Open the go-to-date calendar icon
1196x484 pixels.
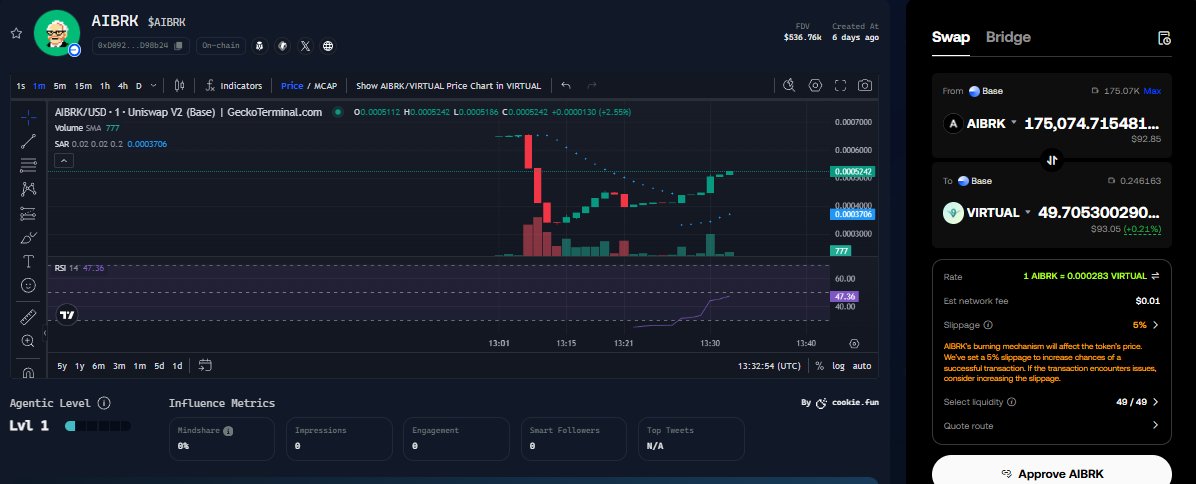(x=204, y=365)
